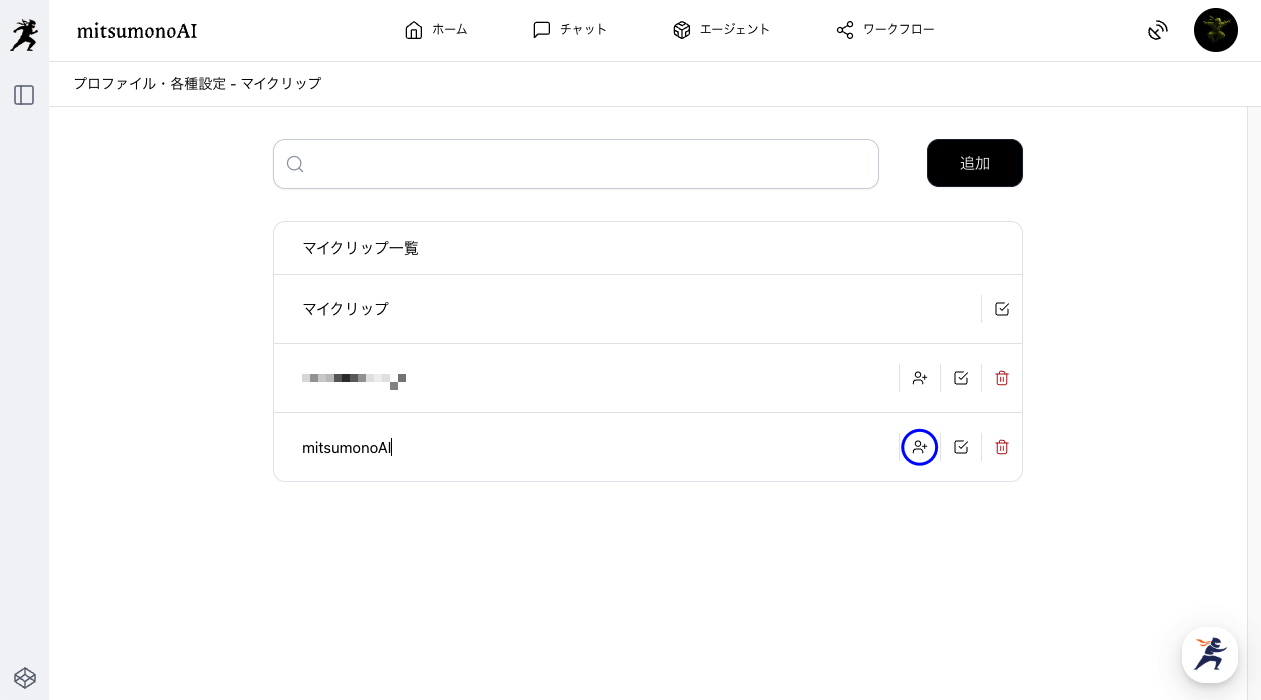The width and height of the screenshot is (1261, 700).
Task: Check the マイクリップ row checkbox icon
Action: (x=1002, y=309)
